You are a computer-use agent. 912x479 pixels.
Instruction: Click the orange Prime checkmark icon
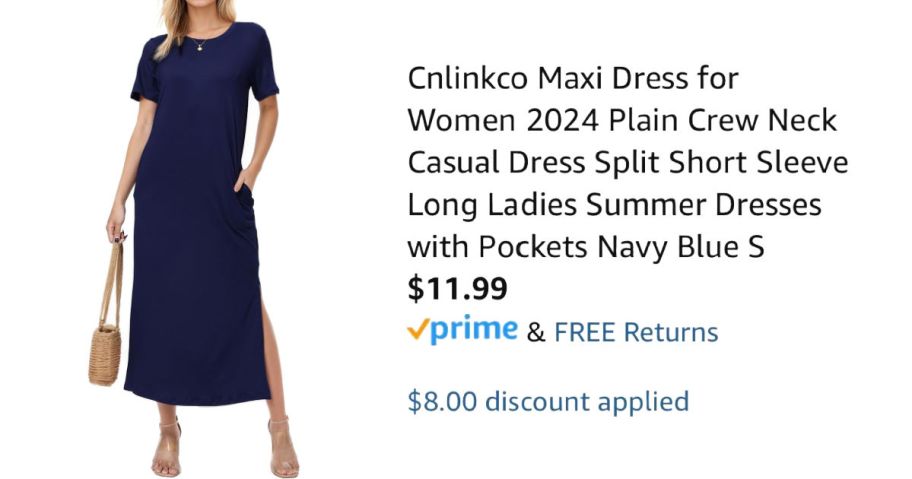point(419,329)
